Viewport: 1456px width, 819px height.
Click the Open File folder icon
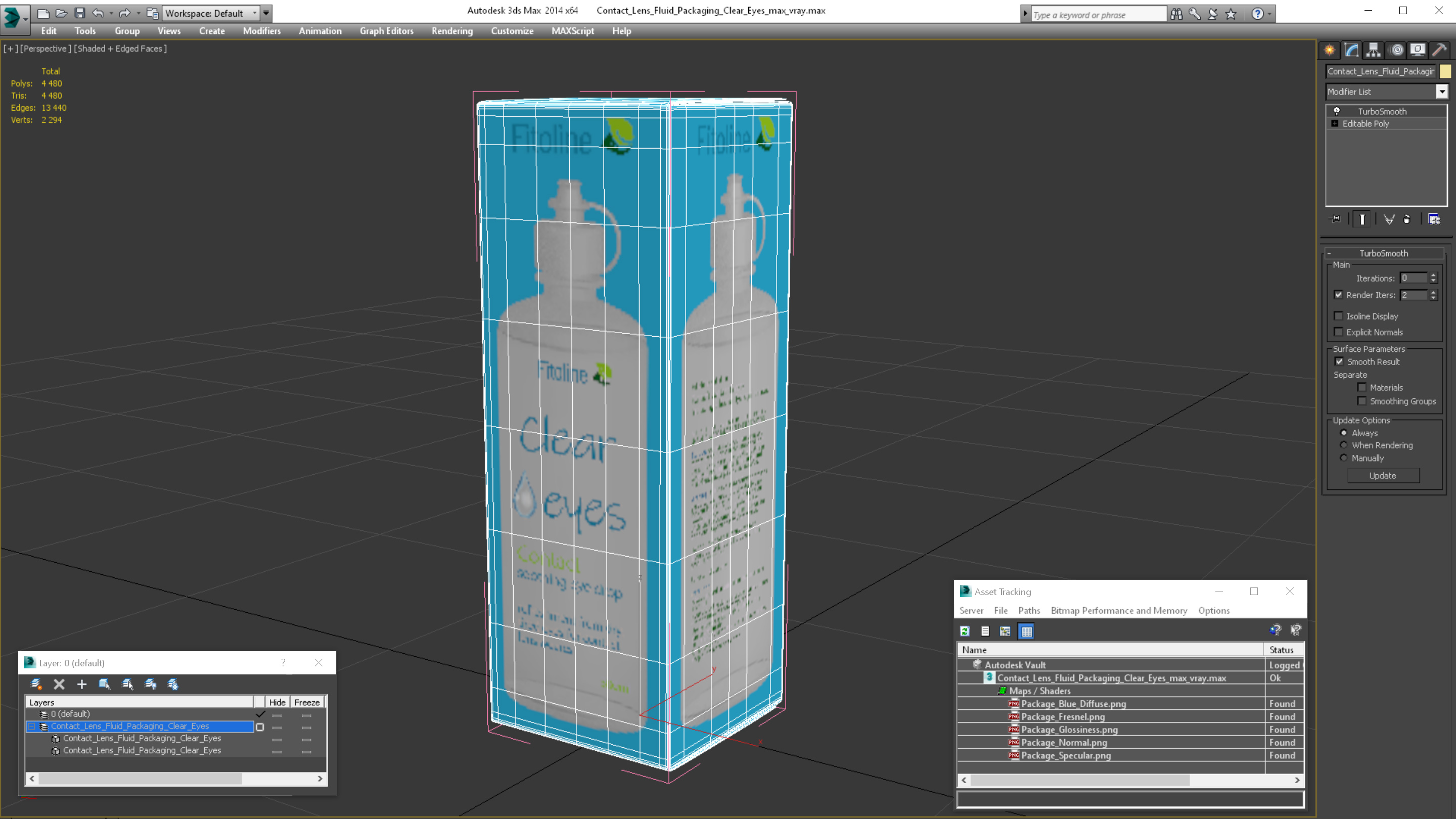point(62,13)
